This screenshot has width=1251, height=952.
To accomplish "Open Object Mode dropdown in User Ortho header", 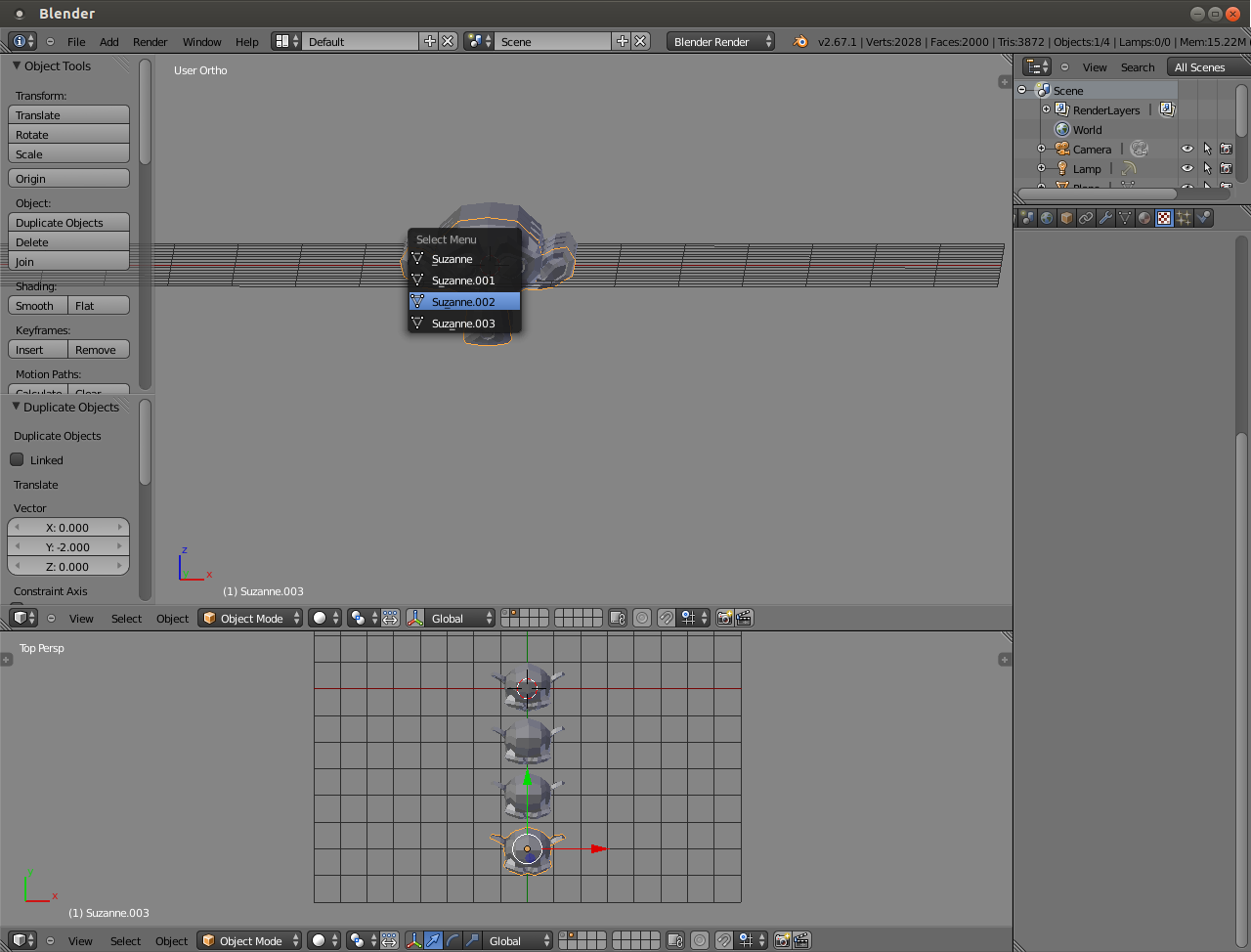I will coord(250,618).
